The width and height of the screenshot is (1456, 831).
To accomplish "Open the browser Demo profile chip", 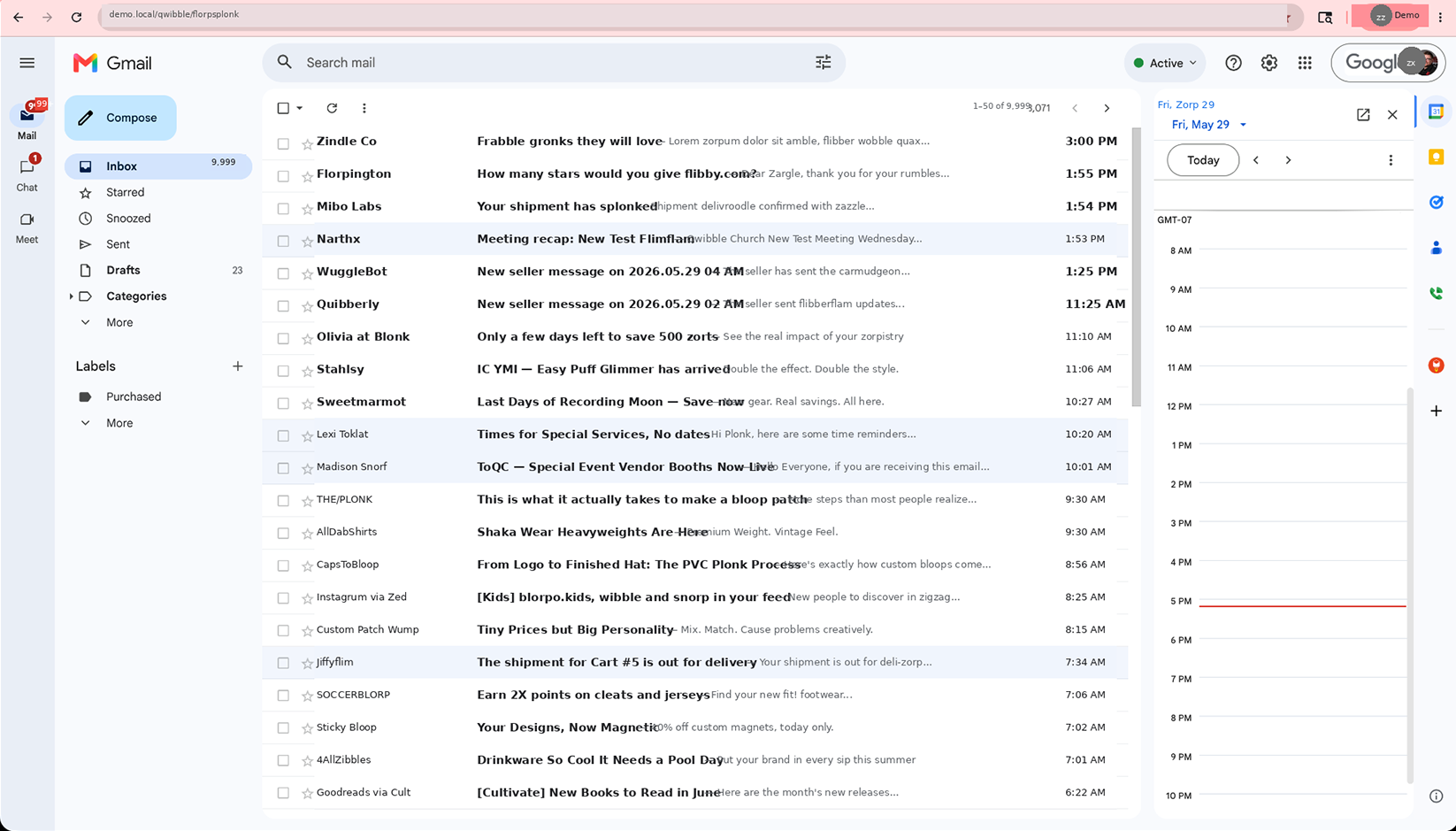I will pos(1390,16).
